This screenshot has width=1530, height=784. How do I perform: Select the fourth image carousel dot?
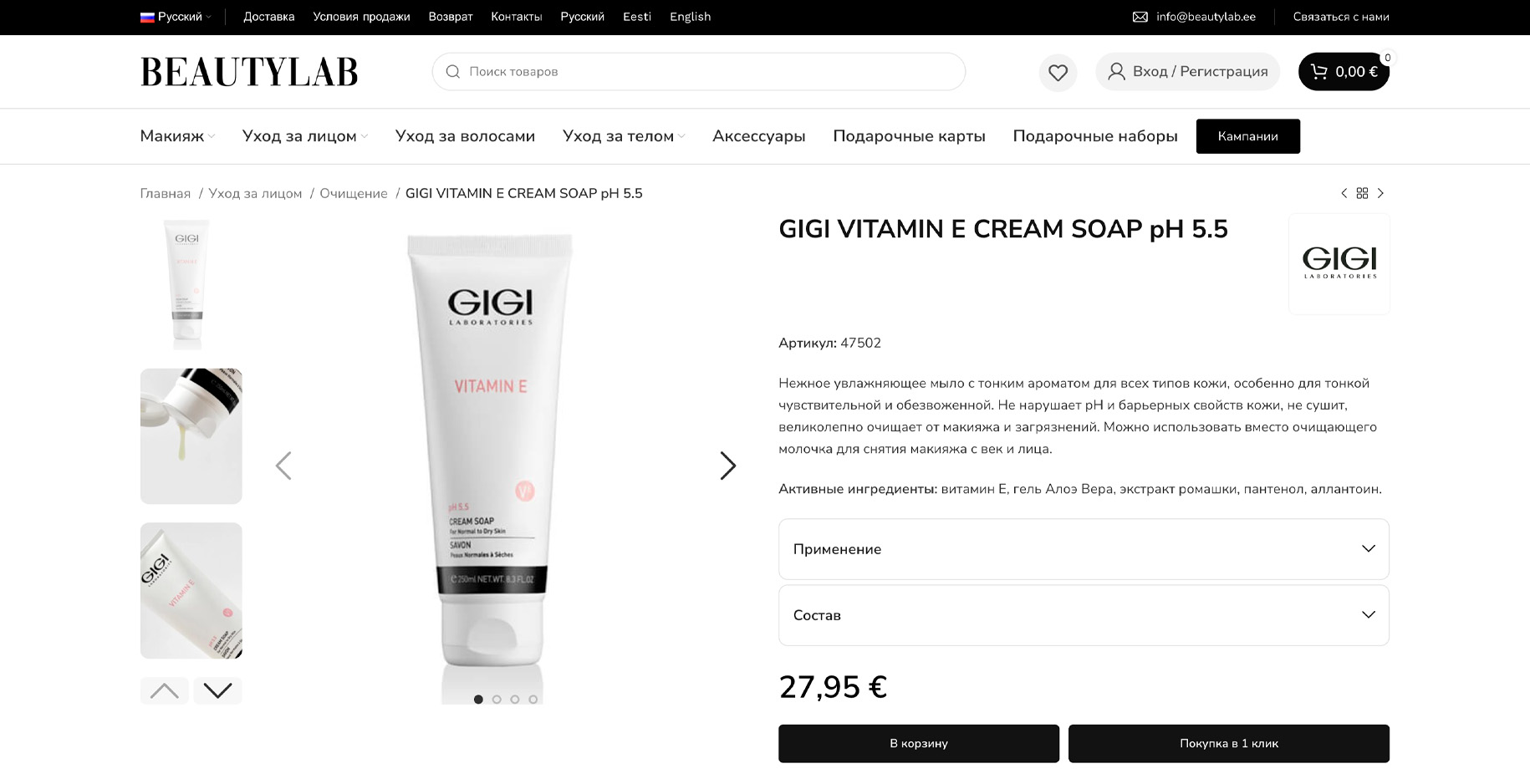click(x=533, y=700)
